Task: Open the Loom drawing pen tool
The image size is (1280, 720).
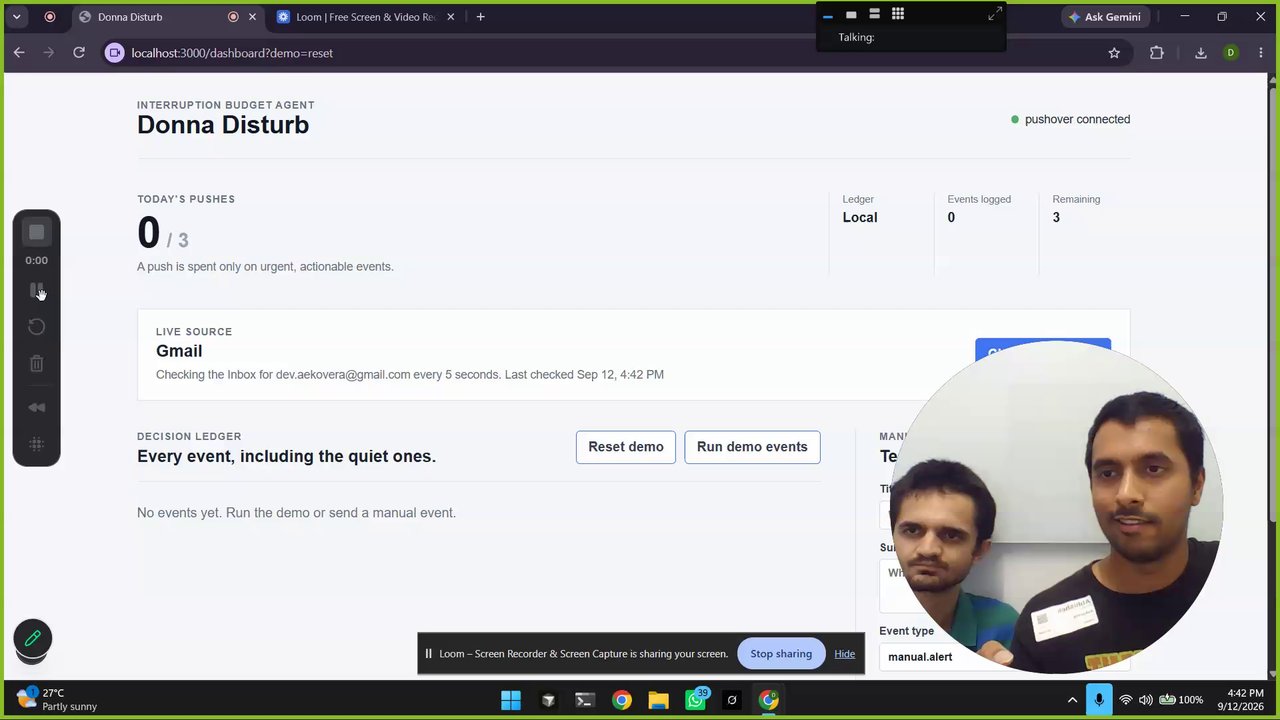Action: [x=32, y=638]
